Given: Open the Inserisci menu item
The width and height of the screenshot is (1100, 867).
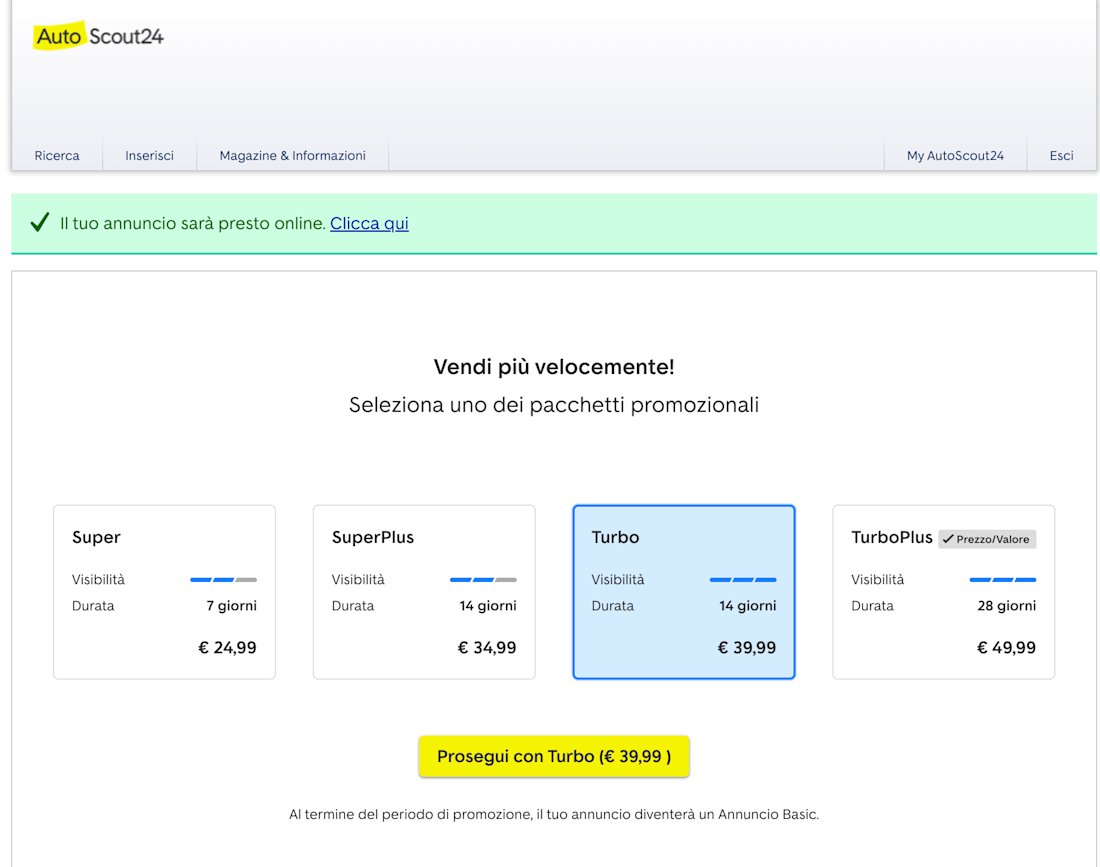Looking at the screenshot, I should click(149, 155).
